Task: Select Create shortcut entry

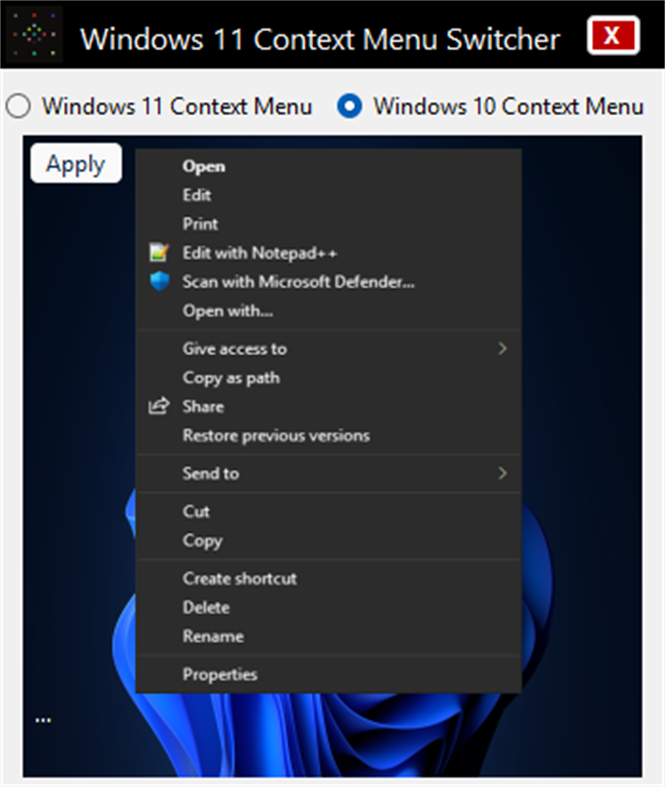Action: (x=329, y=578)
